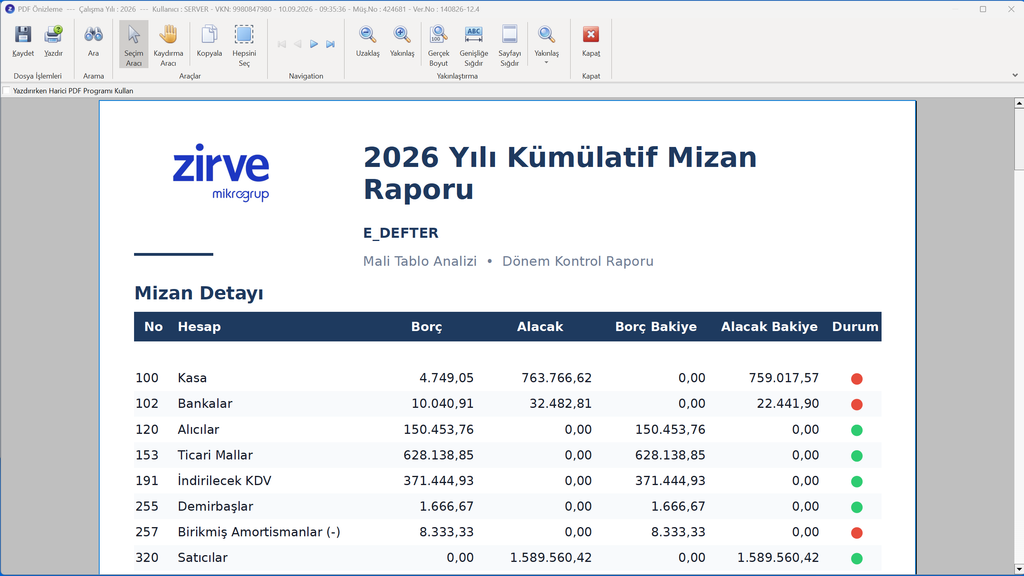Click Demirbaşlar borç value 1.666,67

pos(447,506)
